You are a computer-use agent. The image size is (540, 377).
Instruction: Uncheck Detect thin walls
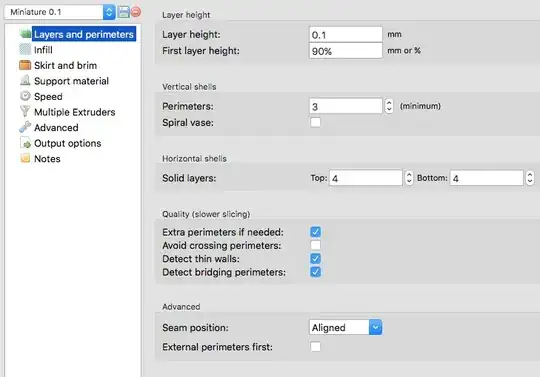[315, 259]
